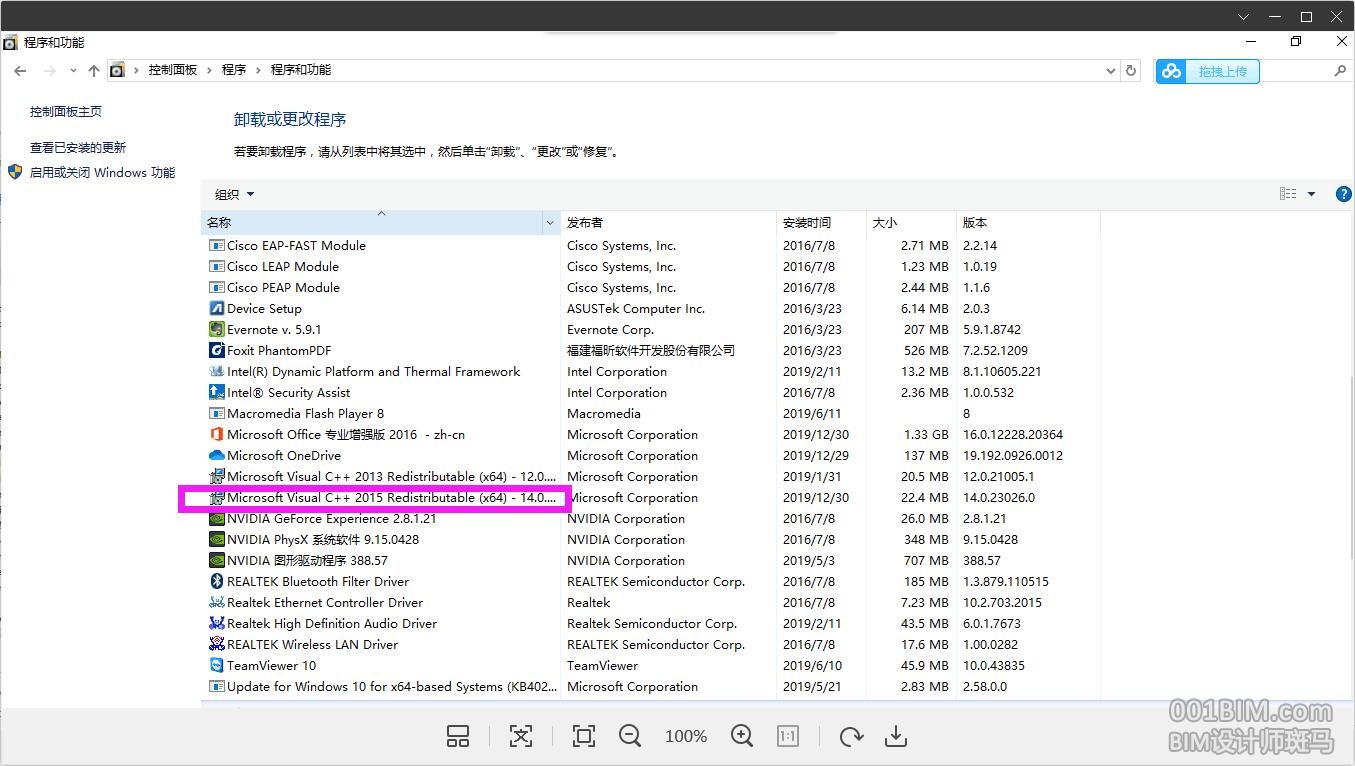Select Macromedia Flash Player 8 entry
The height and width of the screenshot is (766, 1355).
[306, 413]
